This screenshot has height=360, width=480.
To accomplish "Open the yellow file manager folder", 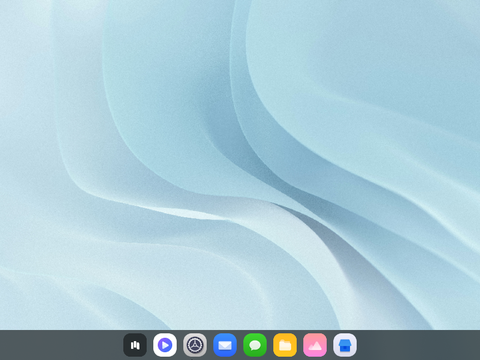I will (285, 345).
